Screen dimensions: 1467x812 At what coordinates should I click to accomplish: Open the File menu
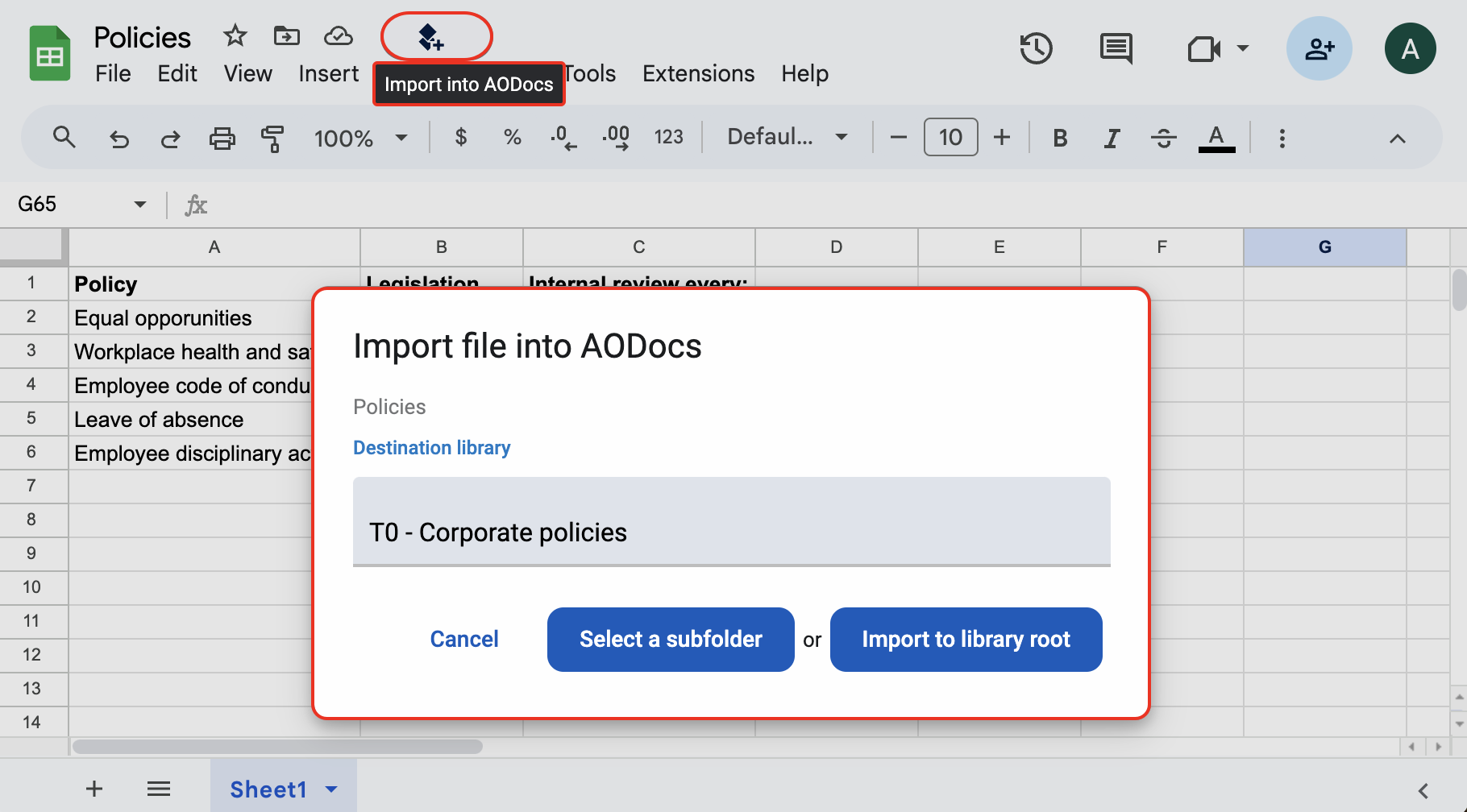[x=113, y=73]
